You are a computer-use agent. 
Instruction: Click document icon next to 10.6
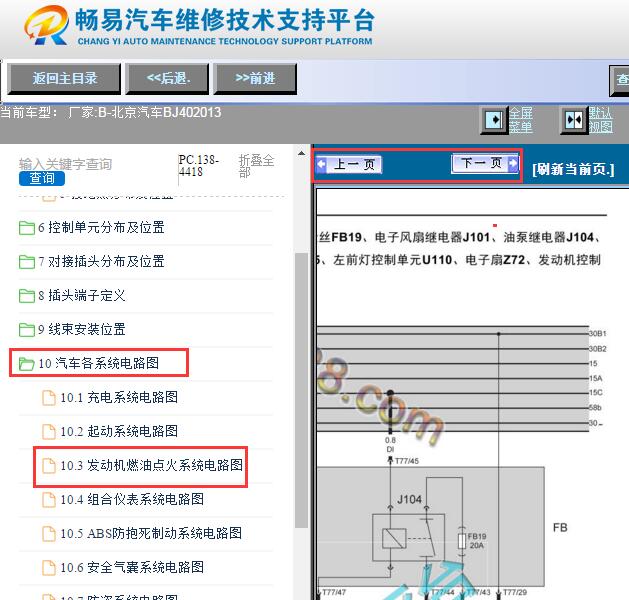click(49, 568)
